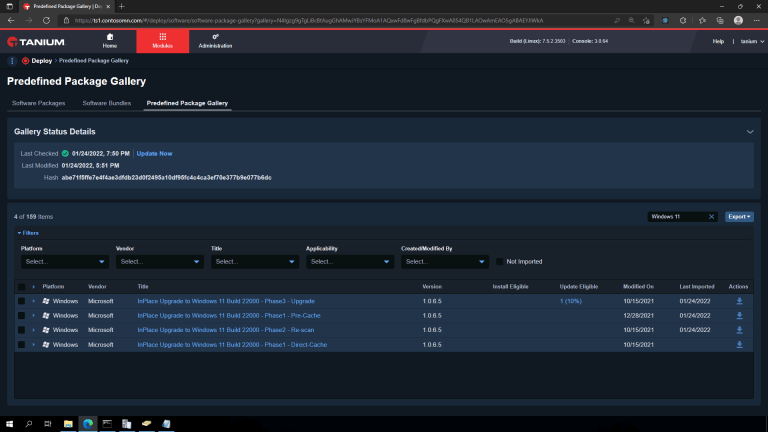The width and height of the screenshot is (768, 432).
Task: Click import icon for Phase2 - Re-scan
Action: pyautogui.click(x=739, y=329)
